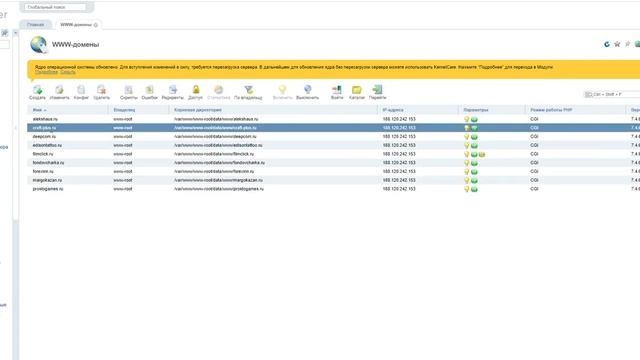Click the lightbulb icon in the margokazan.ru row
This screenshot has height=360, width=640.
467,180
